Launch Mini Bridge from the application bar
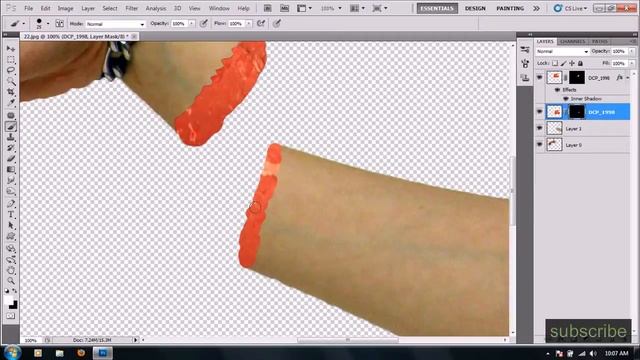 coord(284,8)
